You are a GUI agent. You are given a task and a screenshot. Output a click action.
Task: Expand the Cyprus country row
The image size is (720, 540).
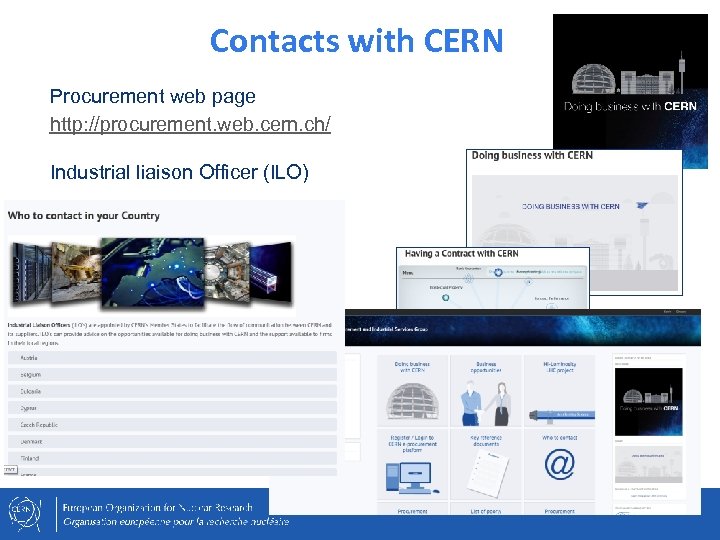pyautogui.click(x=172, y=408)
